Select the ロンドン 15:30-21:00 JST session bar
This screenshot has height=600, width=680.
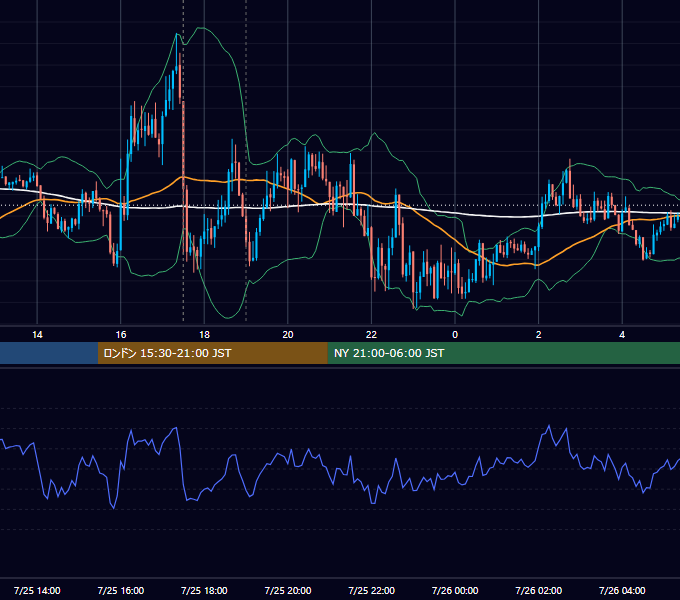point(212,353)
